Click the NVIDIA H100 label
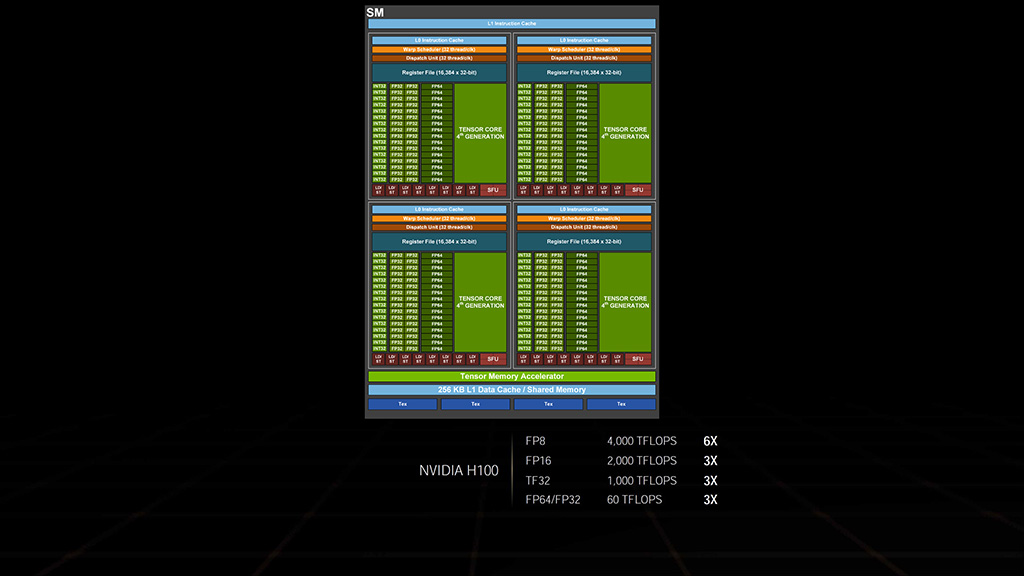 tap(458, 470)
